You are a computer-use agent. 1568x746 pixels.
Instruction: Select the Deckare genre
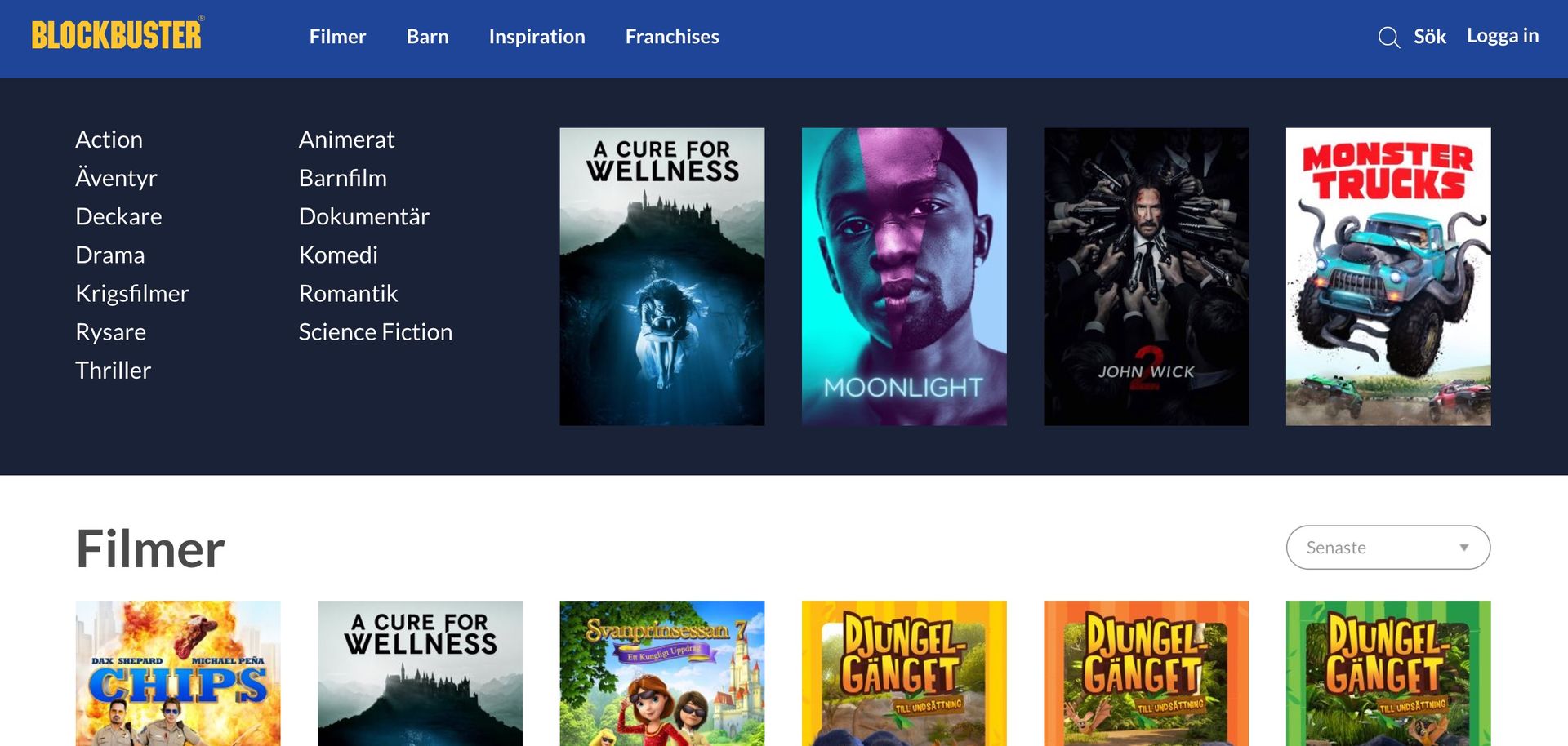tap(118, 216)
